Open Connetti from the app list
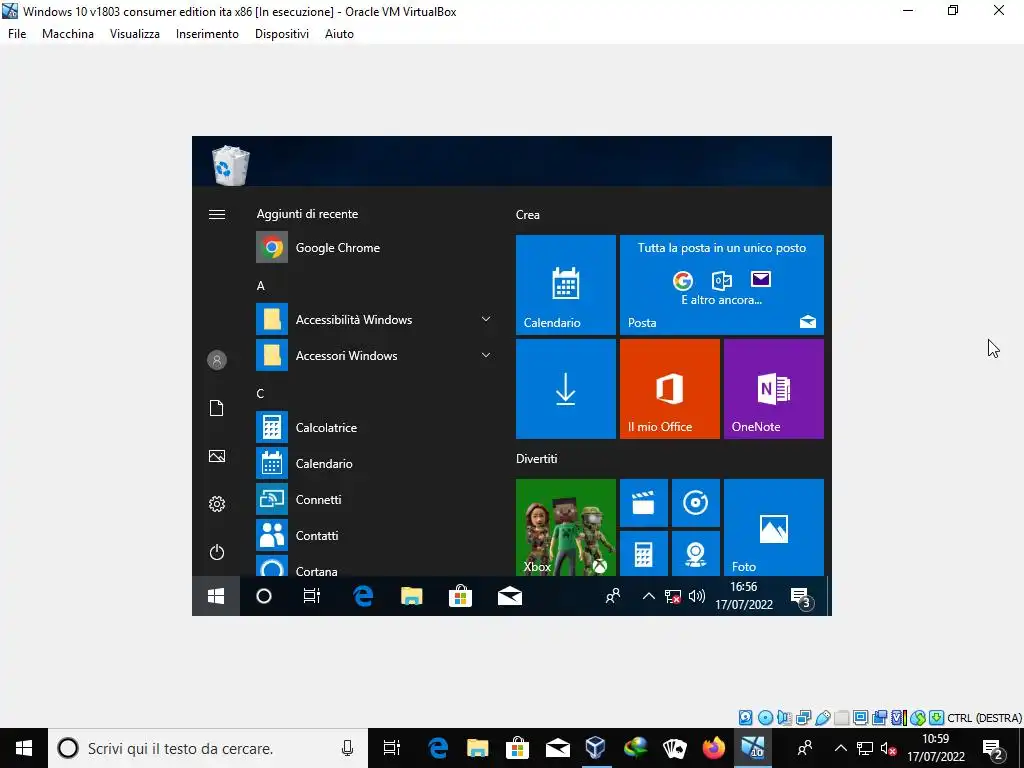Image resolution: width=1024 pixels, height=768 pixels. click(x=375, y=500)
